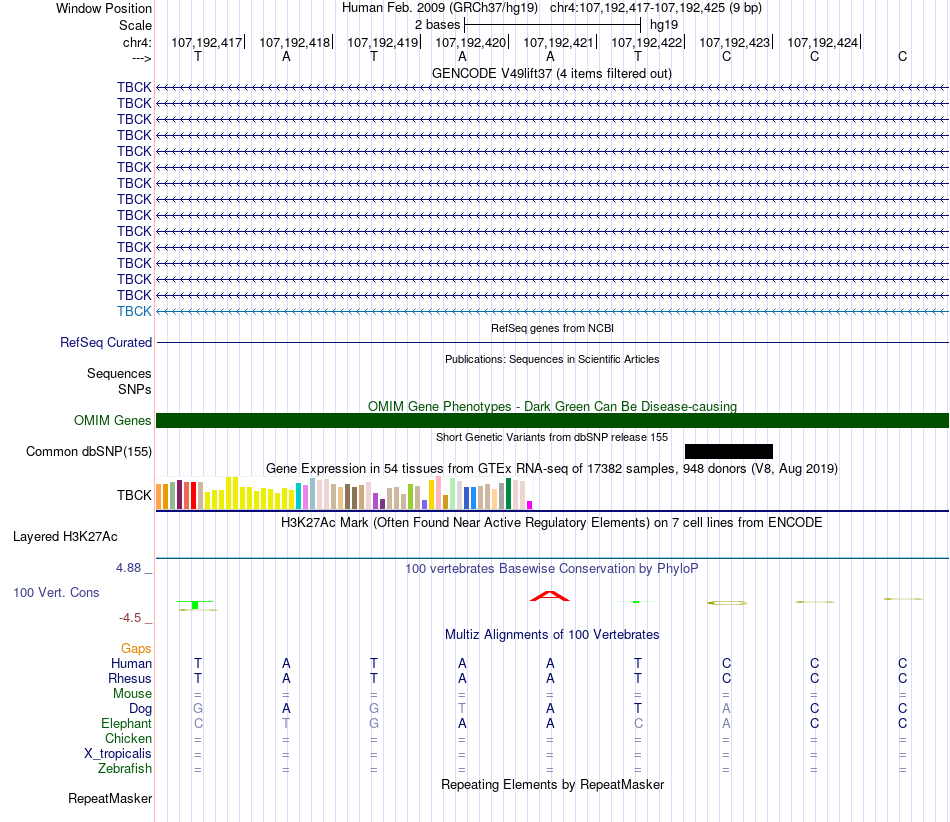
Task: Click the orange Gaps label
Action: coord(136,649)
